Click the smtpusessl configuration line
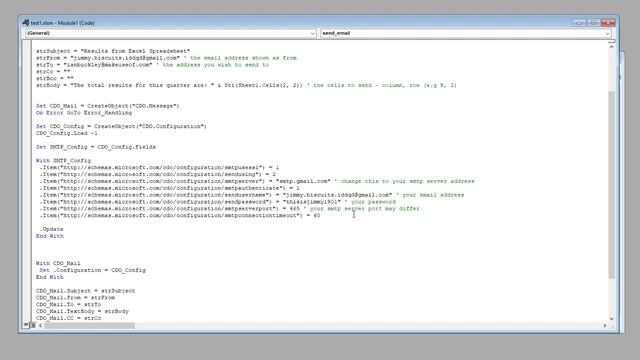Screen dimensions: 640x360 [x=159, y=167]
